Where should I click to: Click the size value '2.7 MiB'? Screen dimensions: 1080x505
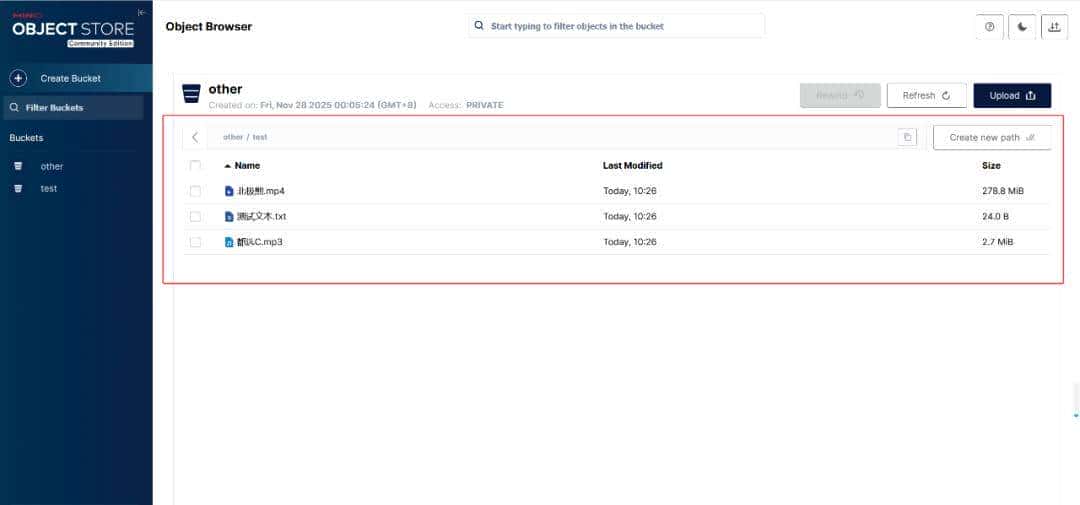click(x=997, y=242)
